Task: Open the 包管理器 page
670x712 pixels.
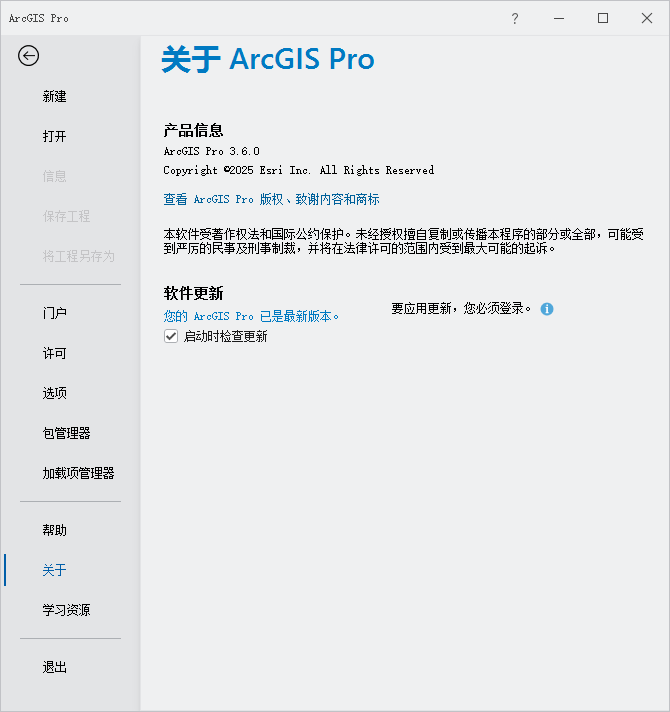Action: click(x=66, y=433)
